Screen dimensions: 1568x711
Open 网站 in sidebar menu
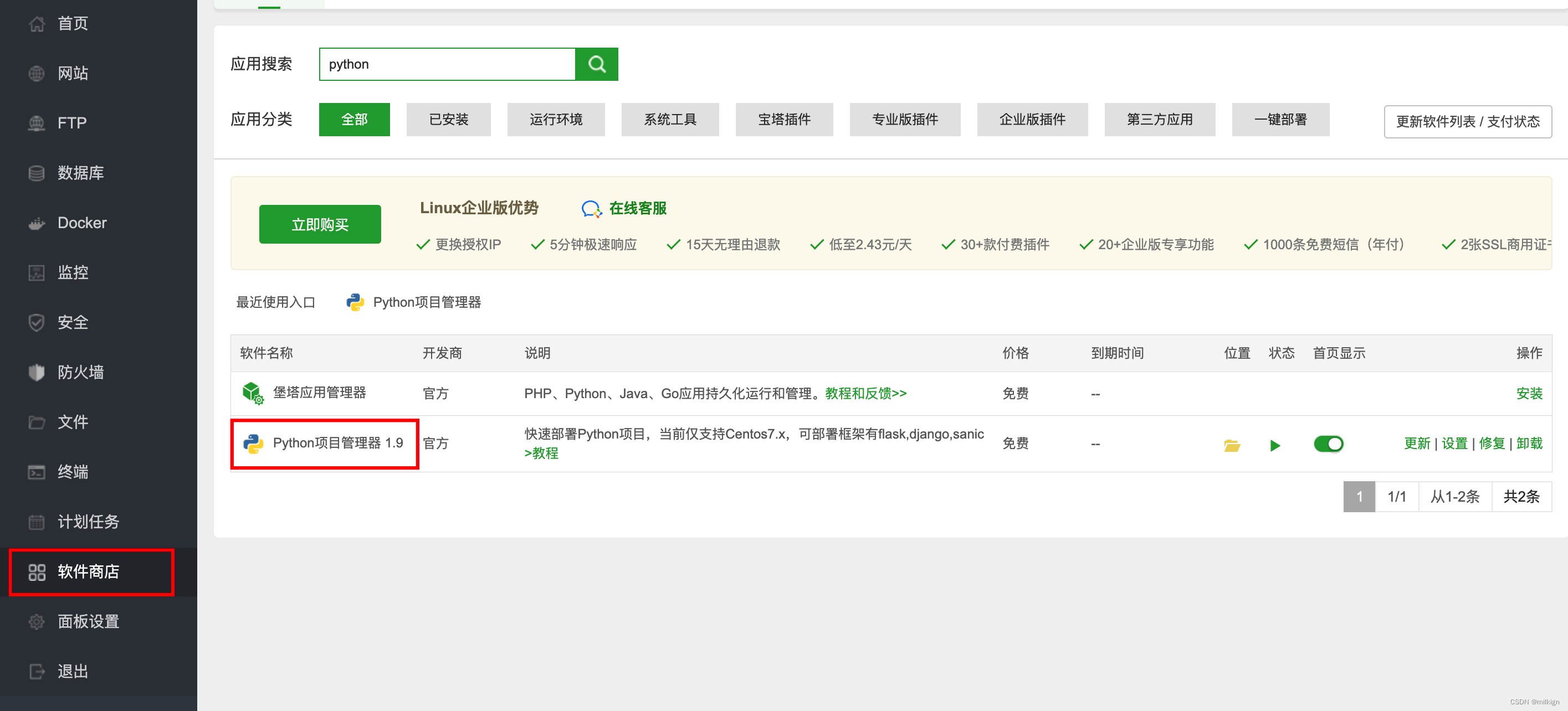pos(73,74)
